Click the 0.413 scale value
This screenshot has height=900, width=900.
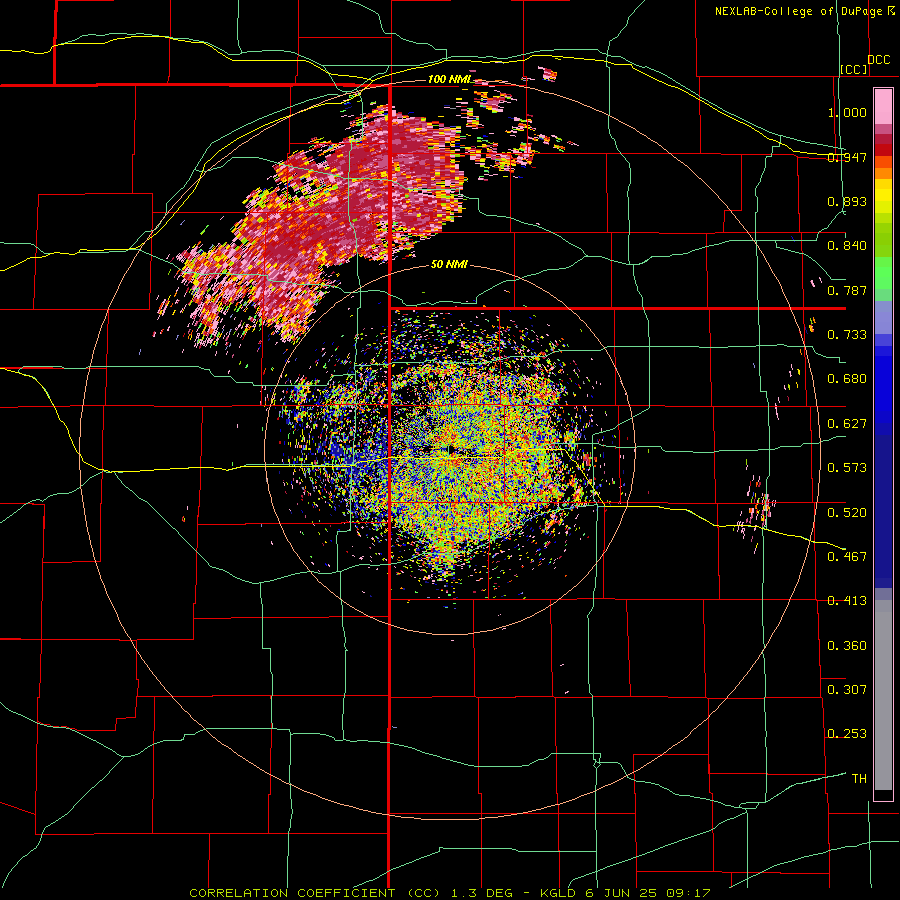click(x=847, y=601)
